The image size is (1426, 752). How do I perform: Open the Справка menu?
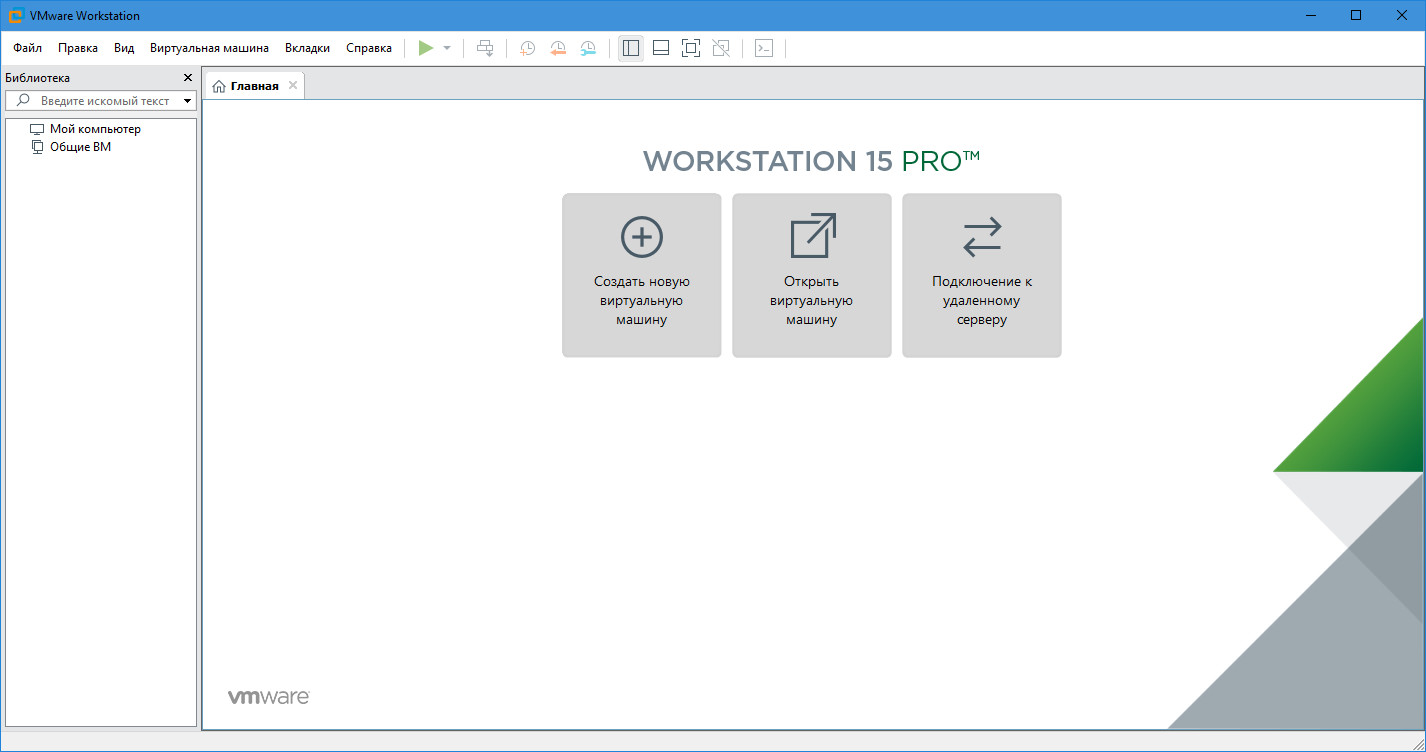[369, 48]
